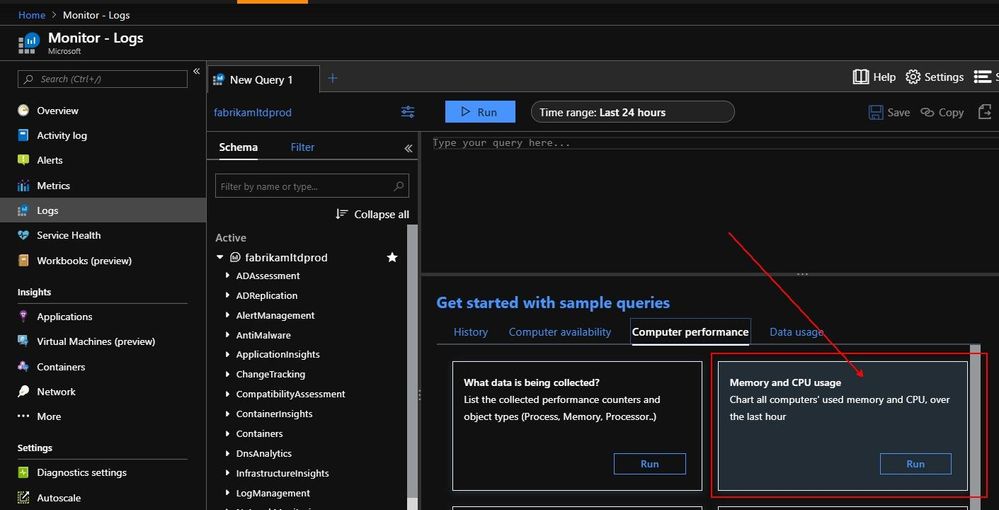Select the Computer performance tab

690,332
